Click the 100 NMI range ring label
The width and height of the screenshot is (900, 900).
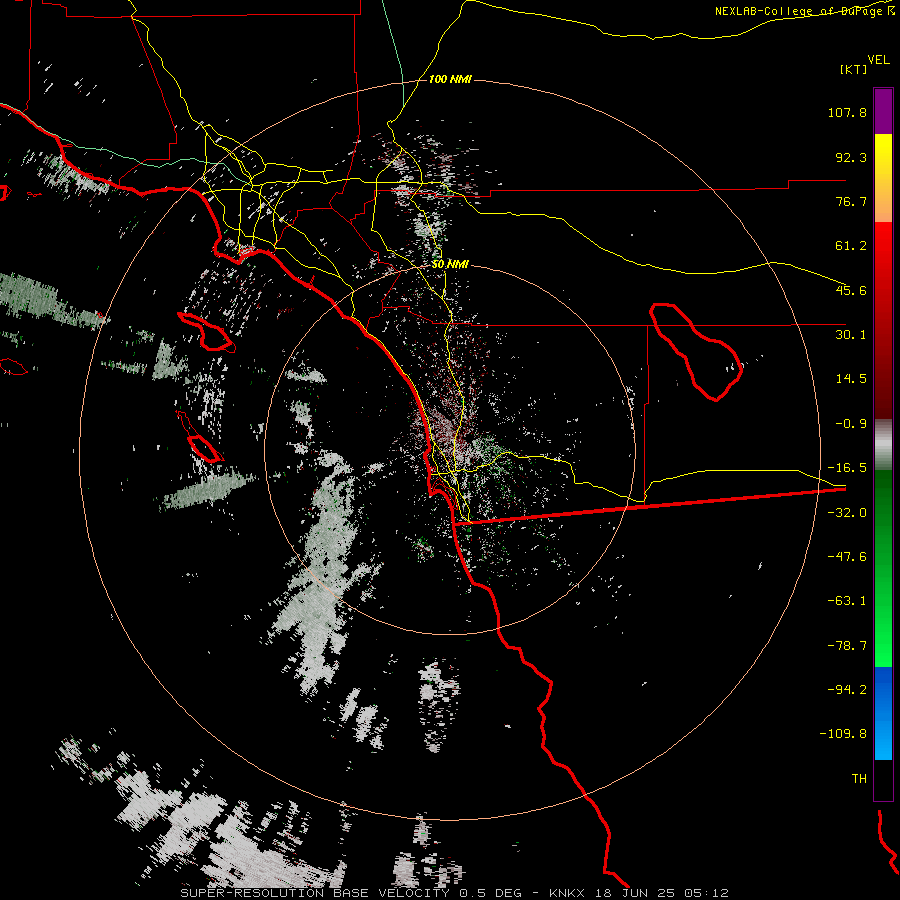click(450, 79)
